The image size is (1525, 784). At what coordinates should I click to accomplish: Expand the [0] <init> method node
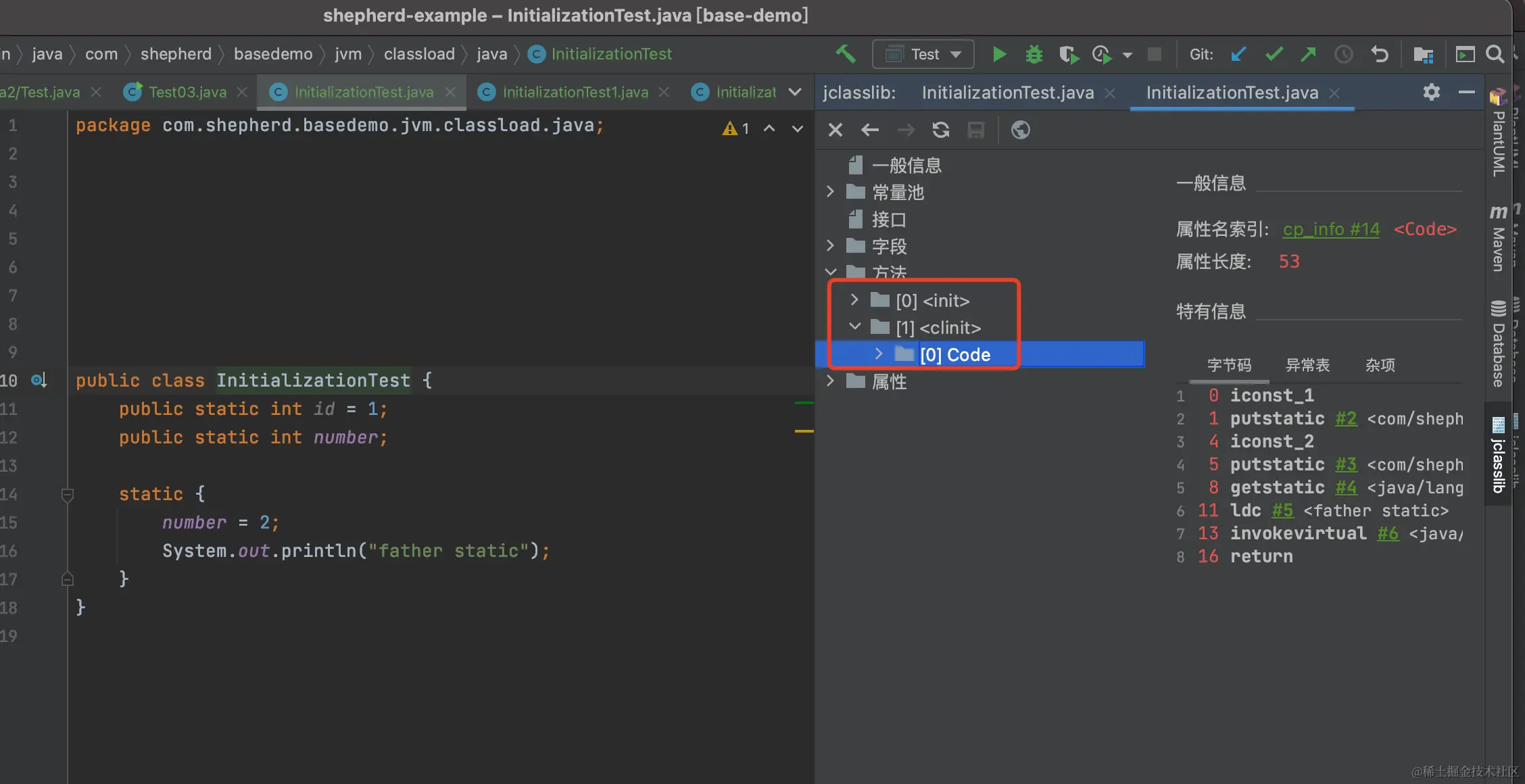[x=855, y=299]
